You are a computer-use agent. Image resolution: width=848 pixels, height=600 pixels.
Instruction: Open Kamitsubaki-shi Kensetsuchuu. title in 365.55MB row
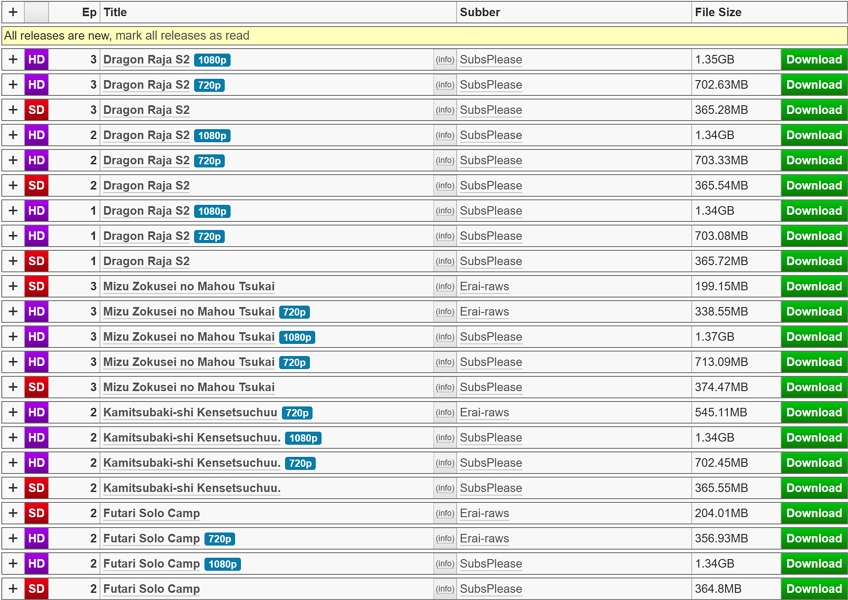tap(192, 488)
